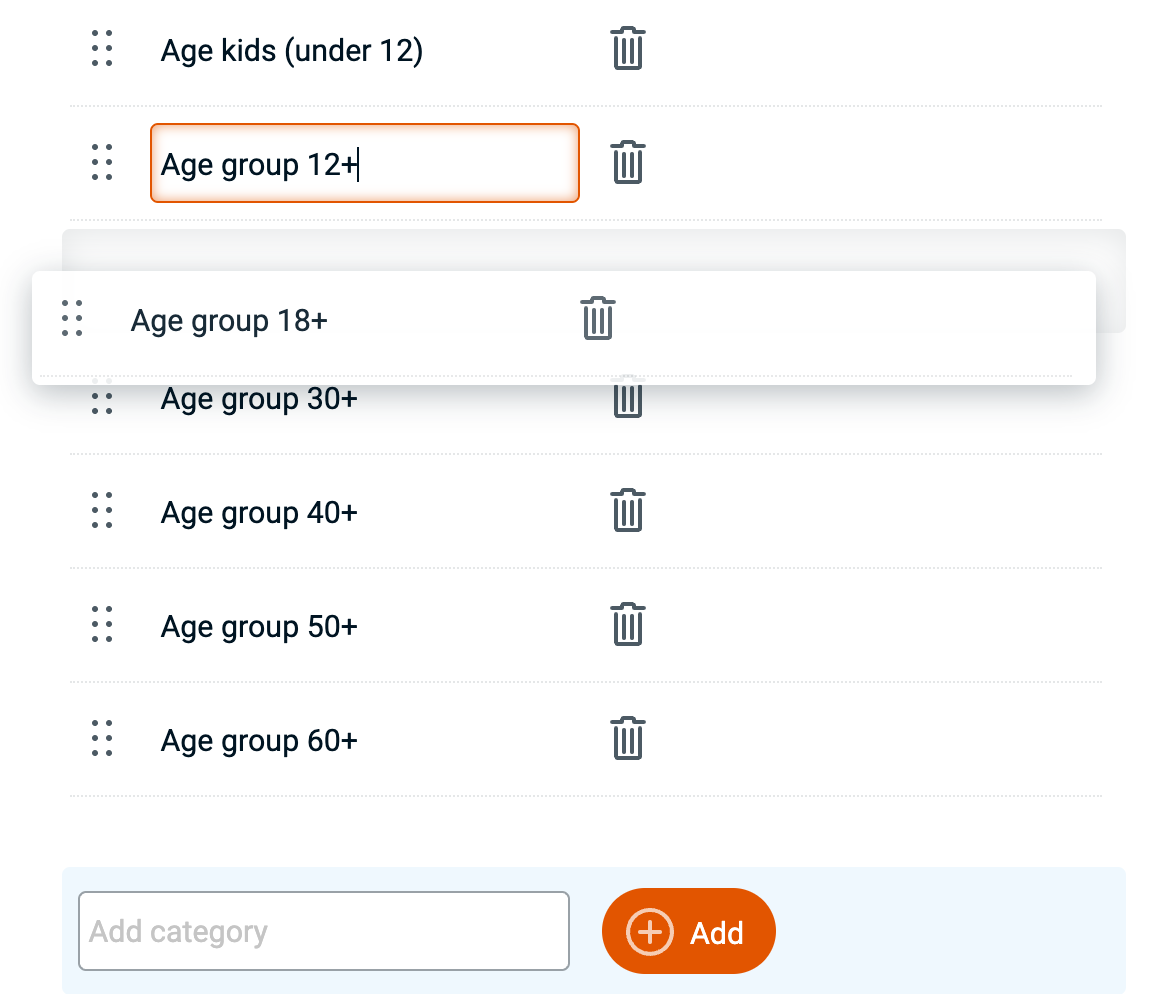Delete the Age kids (under 12) category

[627, 49]
